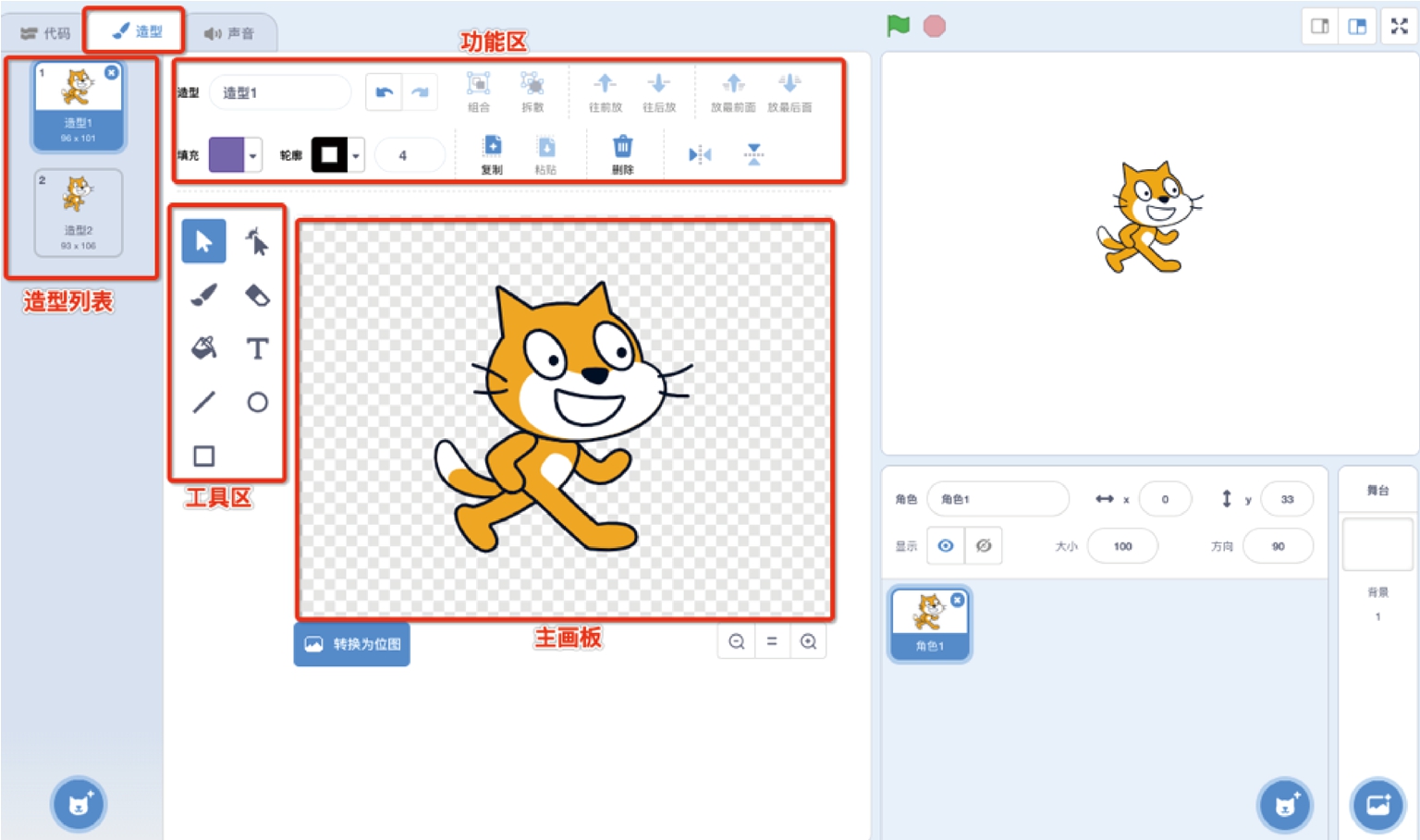
Task: Zoom out of the canvas
Action: tap(737, 641)
